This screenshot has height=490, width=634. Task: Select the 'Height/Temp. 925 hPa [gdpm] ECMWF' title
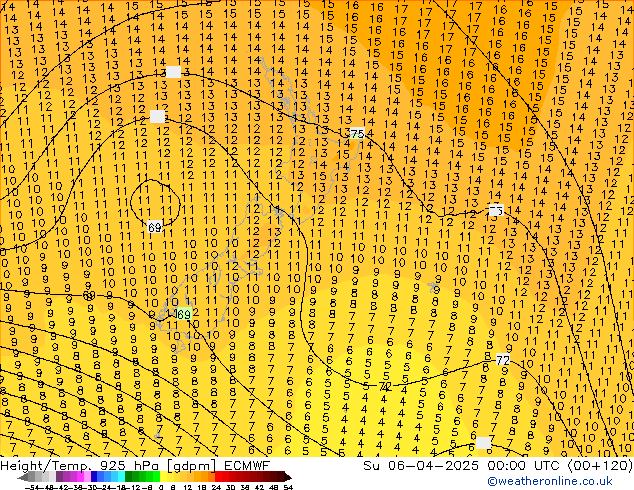pos(135,465)
